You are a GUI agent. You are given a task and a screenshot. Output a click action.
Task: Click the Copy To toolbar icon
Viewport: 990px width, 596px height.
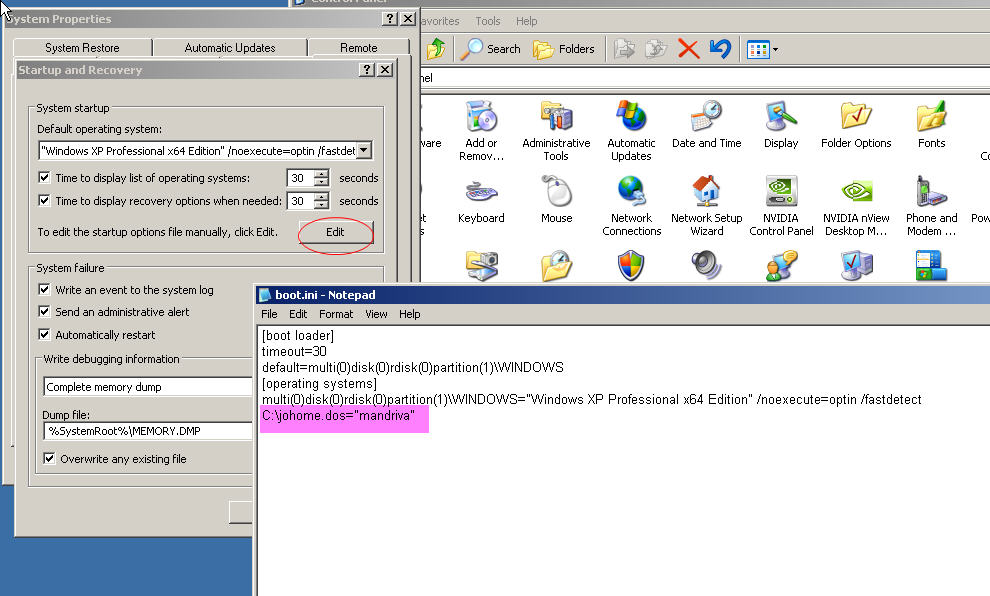tap(656, 49)
